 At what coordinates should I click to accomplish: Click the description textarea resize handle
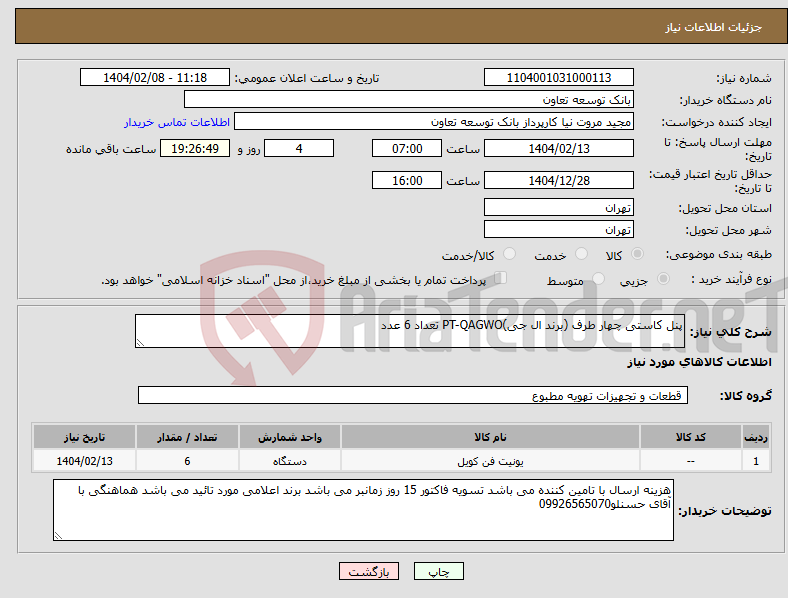click(140, 343)
